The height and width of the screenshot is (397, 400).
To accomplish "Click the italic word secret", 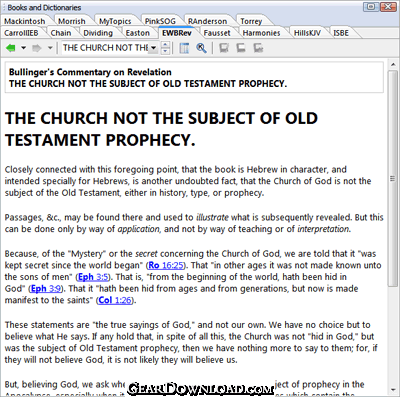I will click(146, 254).
